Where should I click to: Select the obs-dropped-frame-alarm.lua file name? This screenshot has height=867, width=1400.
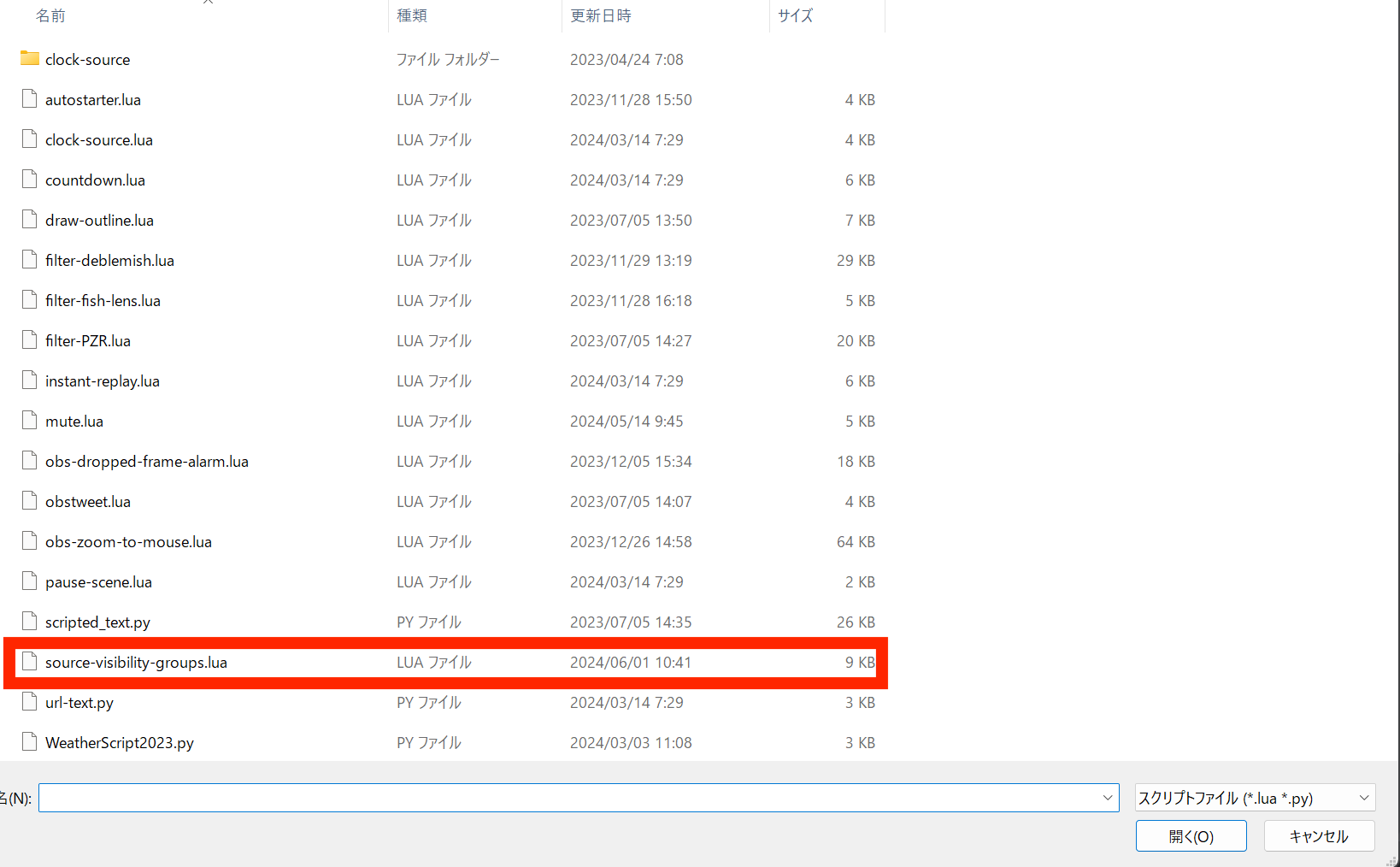pos(147,462)
